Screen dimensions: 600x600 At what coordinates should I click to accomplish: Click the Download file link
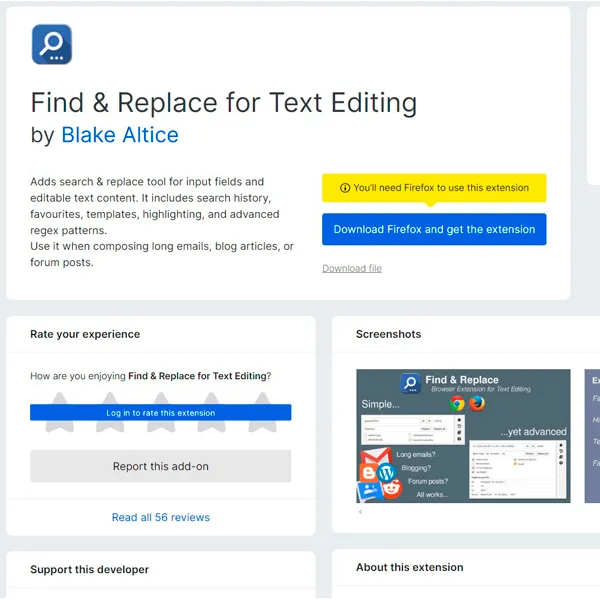(x=352, y=268)
